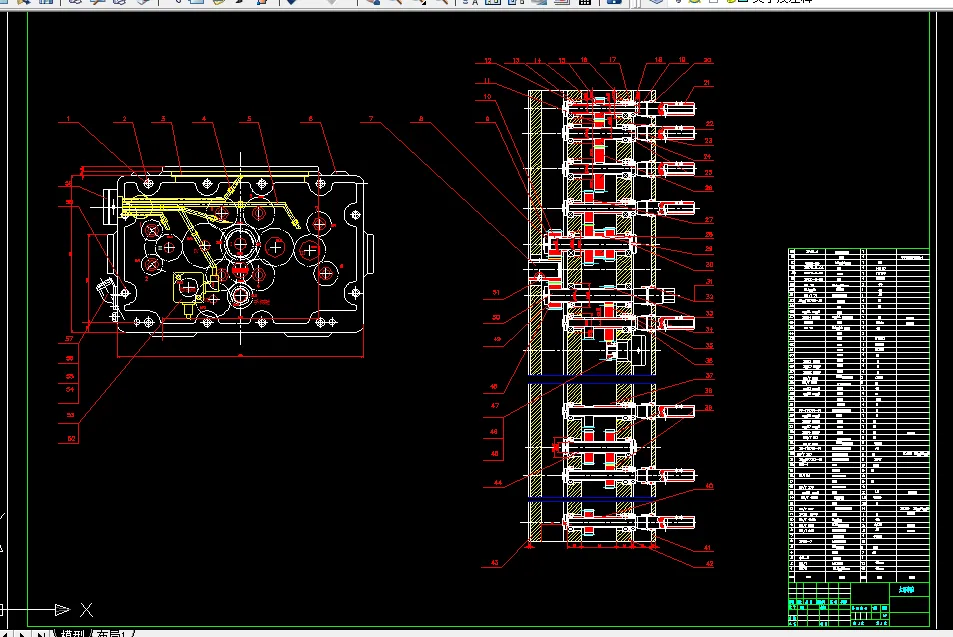Click the next-tab scroll arrow at bottom left
Viewport: 953px width, 637px height.
coord(22,634)
